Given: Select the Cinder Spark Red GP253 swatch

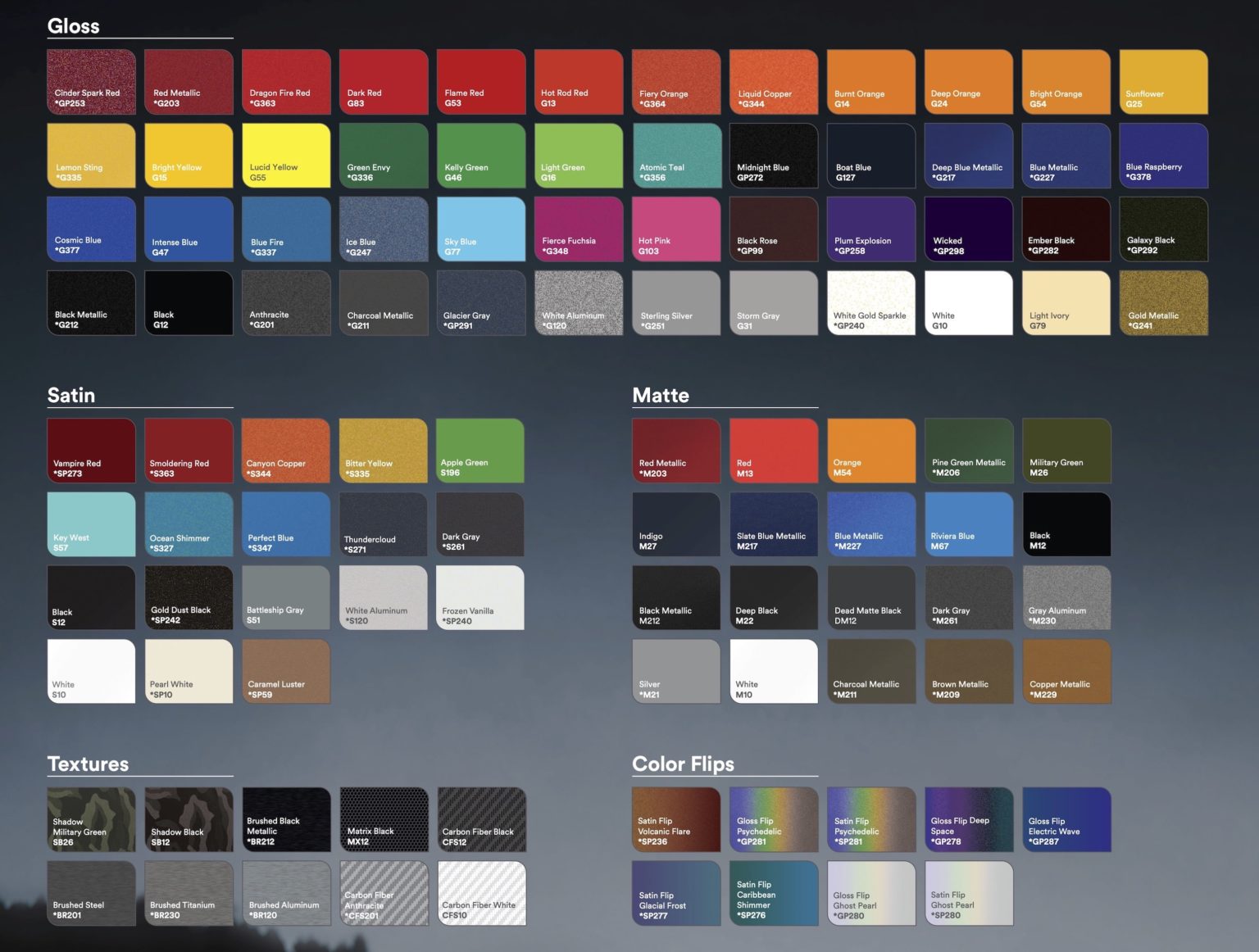Looking at the screenshot, I should pyautogui.click(x=92, y=82).
